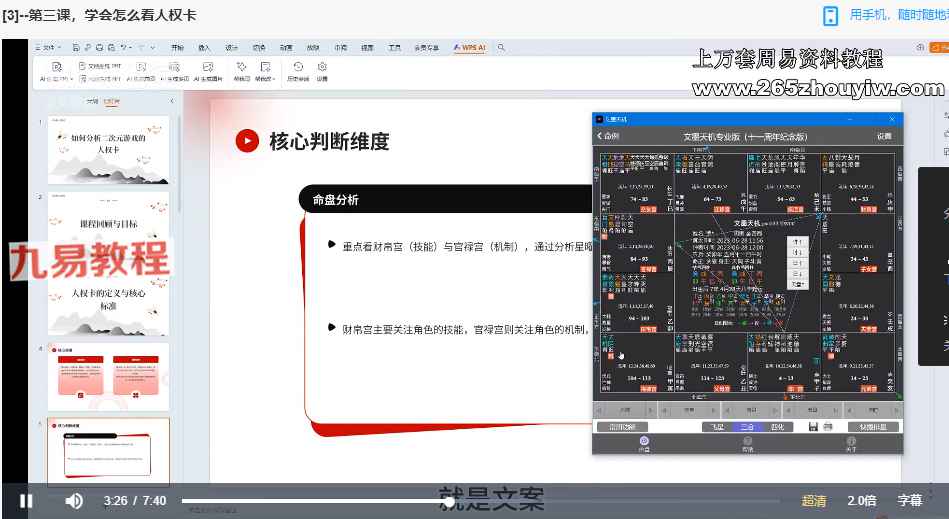Expand the 文件 menu dropdown in WPS
949x519 pixels.
(53, 47)
